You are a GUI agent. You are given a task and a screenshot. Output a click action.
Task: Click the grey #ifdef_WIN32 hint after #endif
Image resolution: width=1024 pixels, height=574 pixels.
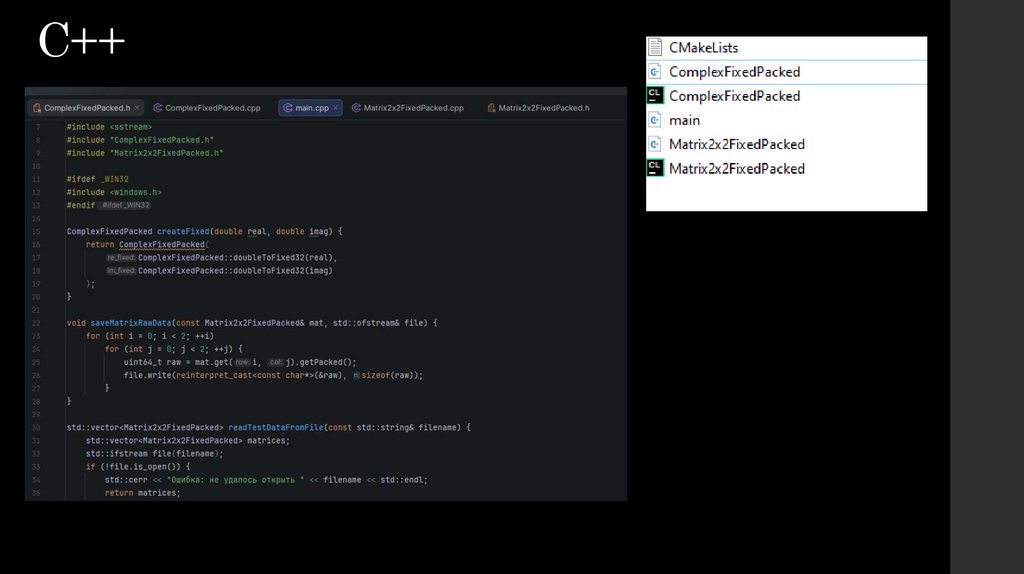[x=126, y=205]
